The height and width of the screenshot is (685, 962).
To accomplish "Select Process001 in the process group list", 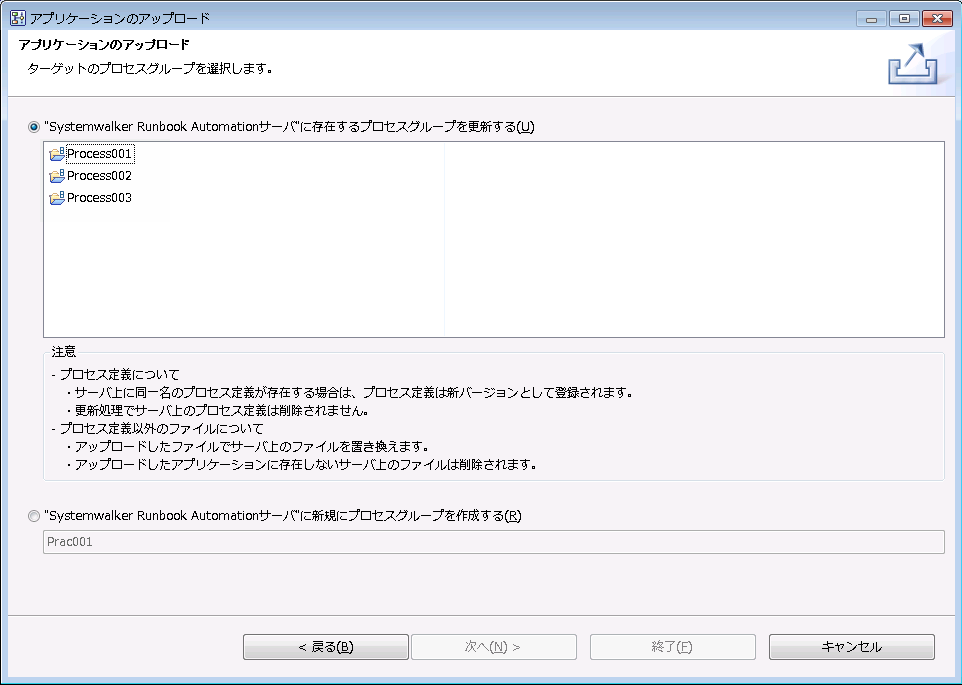I will (99, 154).
